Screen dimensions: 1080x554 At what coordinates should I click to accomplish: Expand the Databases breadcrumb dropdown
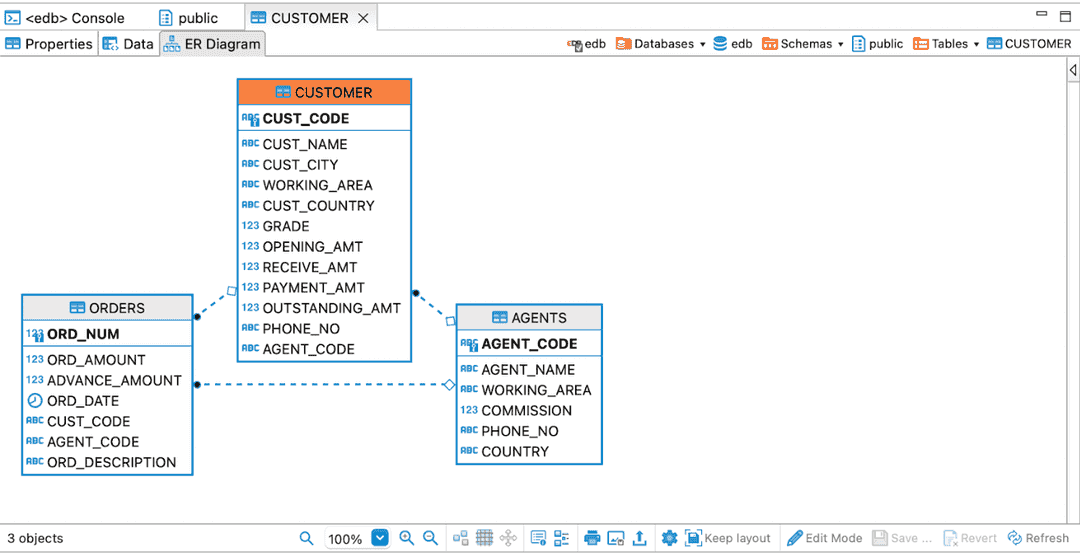[703, 44]
